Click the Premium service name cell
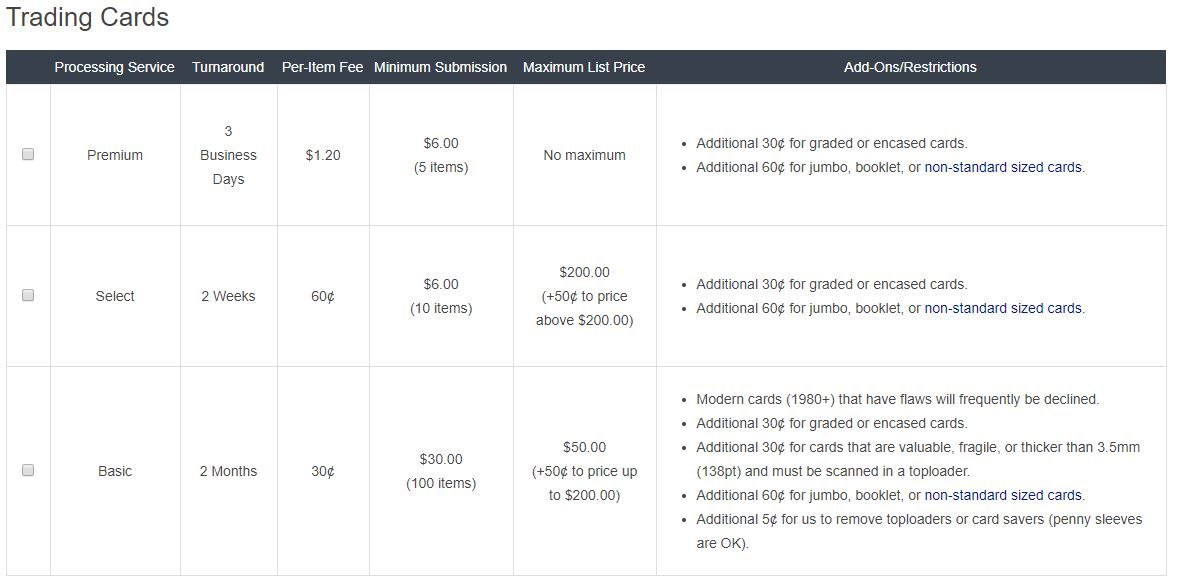 115,155
